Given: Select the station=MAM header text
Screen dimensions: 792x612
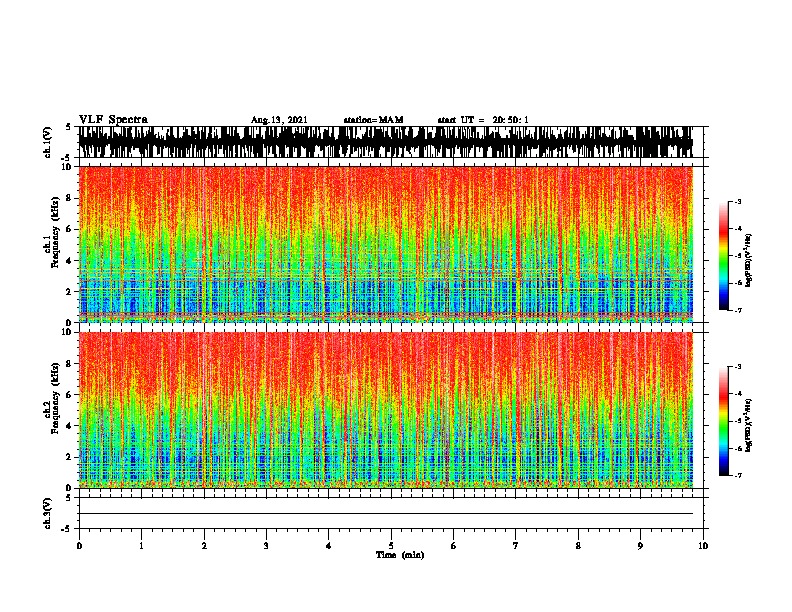Looking at the screenshot, I should click(373, 120).
